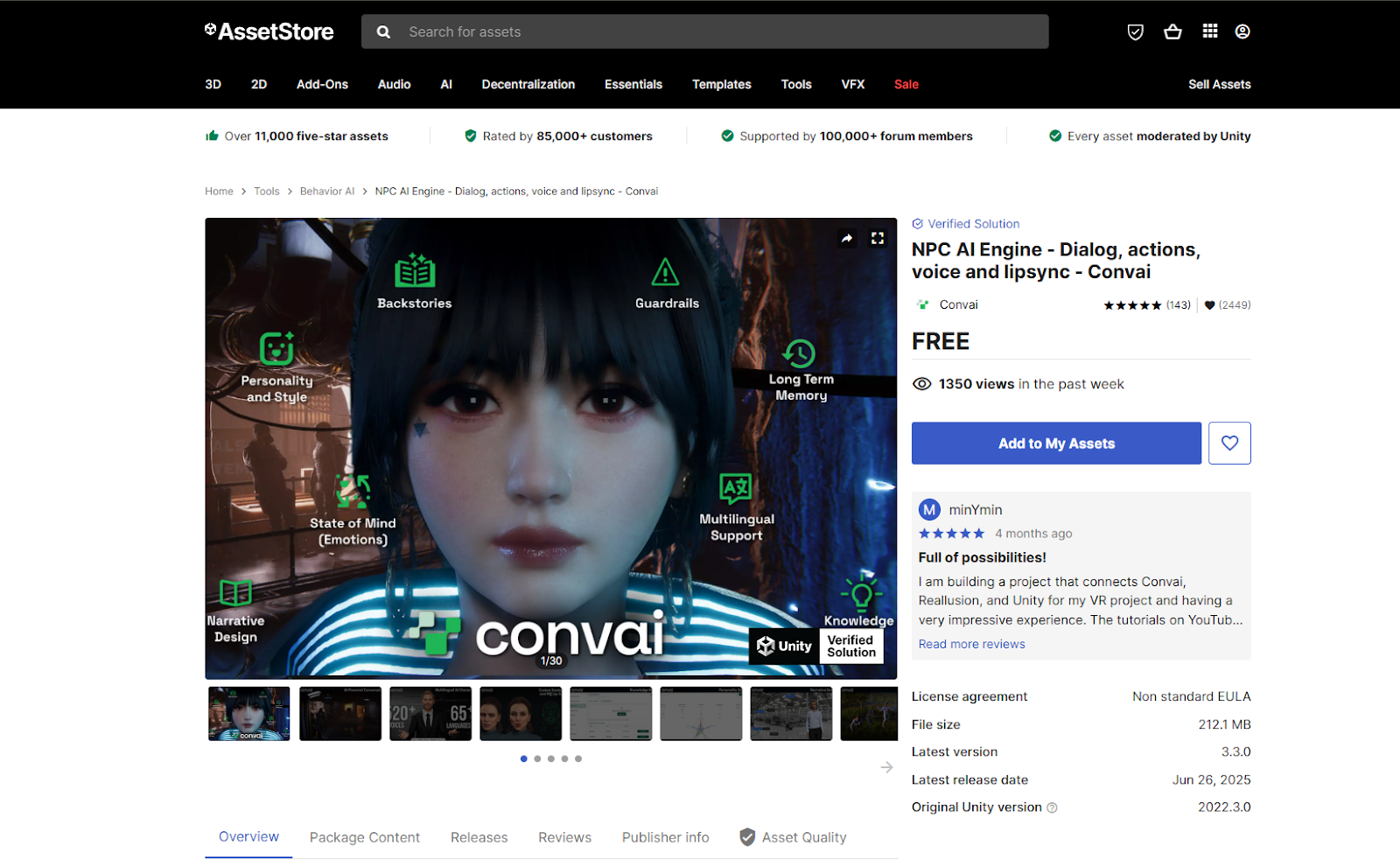Screen dimensions: 1400x860
Task: Switch to Publisher info tab
Action: coord(666,837)
